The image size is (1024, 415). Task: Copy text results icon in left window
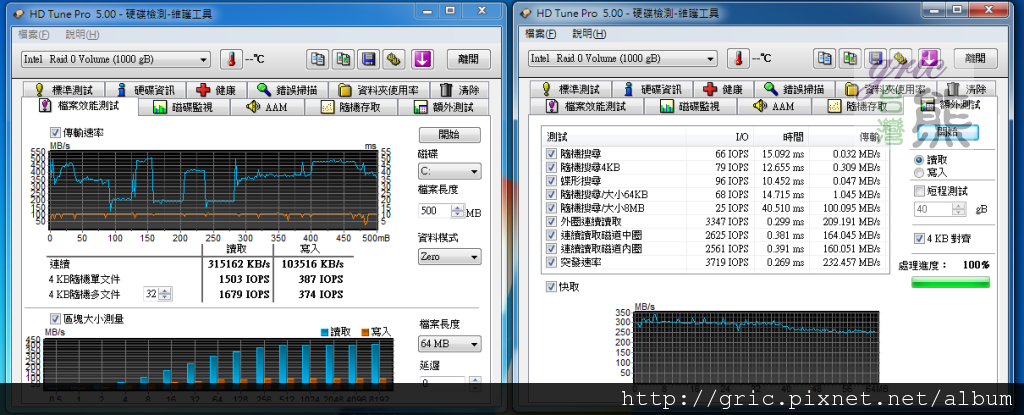(318, 59)
